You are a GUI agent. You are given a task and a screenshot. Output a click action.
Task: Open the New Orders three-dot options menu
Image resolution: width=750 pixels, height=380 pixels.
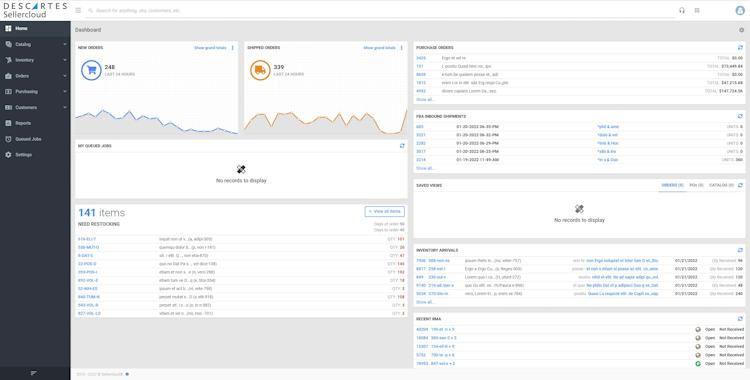click(233, 48)
